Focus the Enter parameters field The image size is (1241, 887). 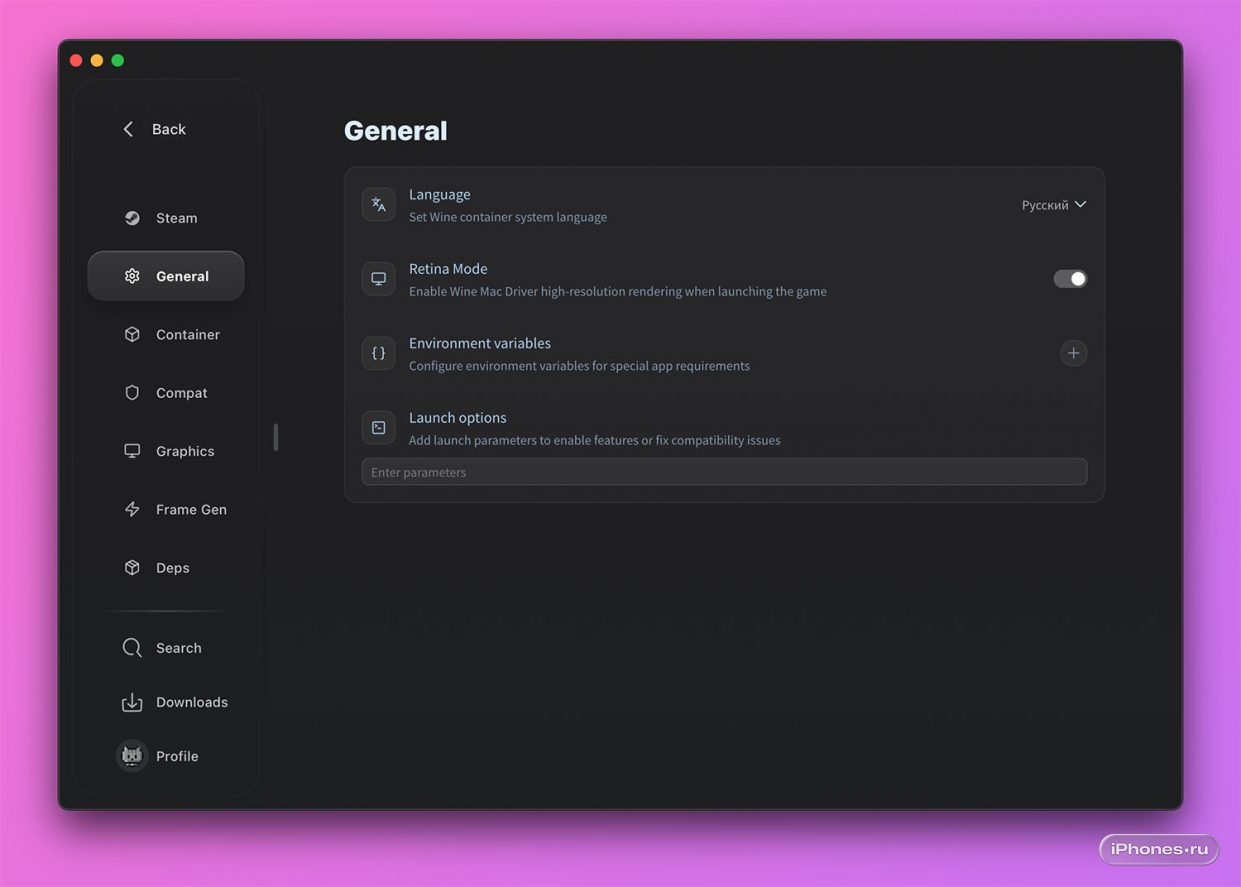point(724,472)
